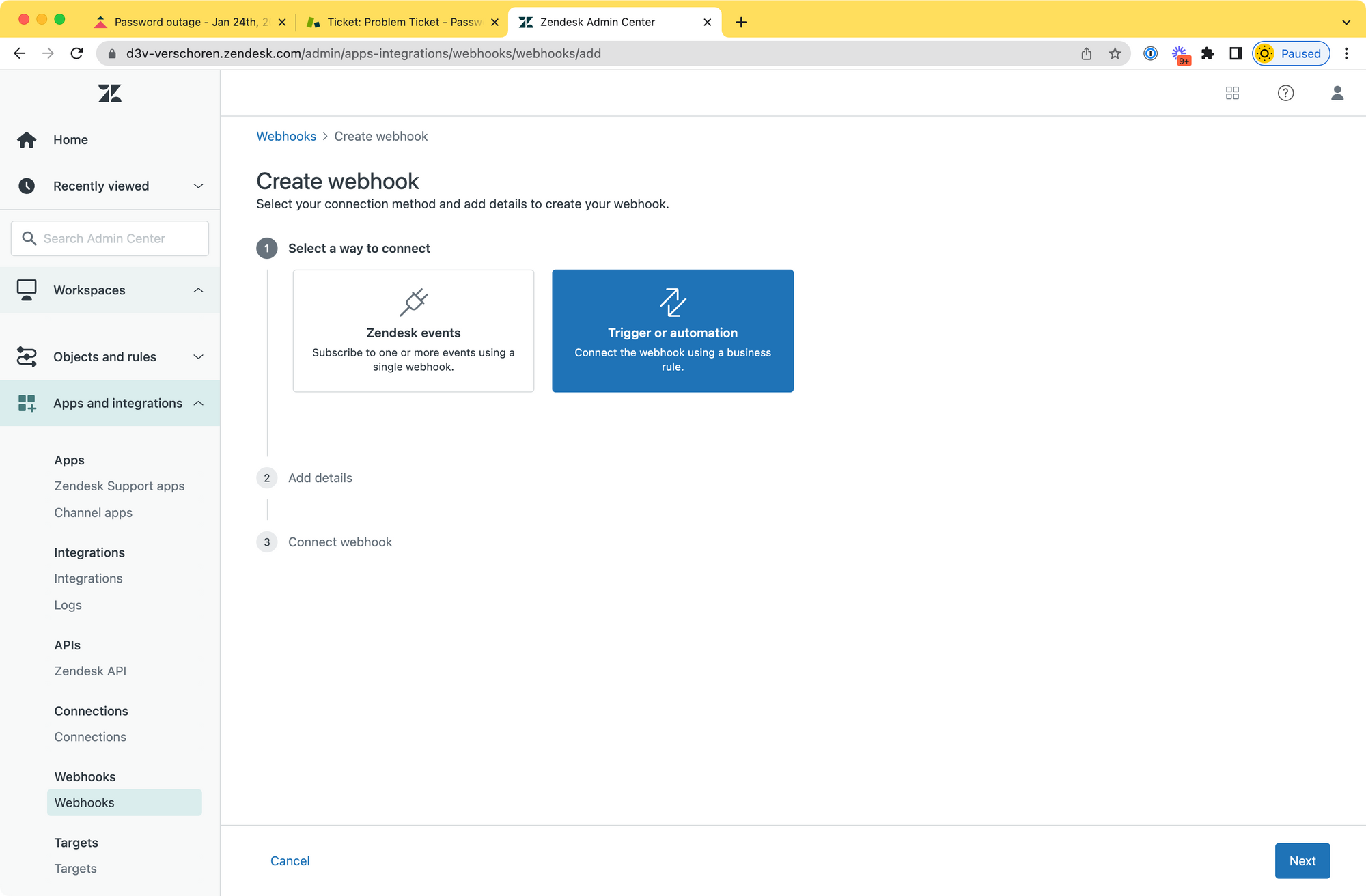1366x896 pixels.
Task: Open the user profile icon
Action: [x=1337, y=94]
